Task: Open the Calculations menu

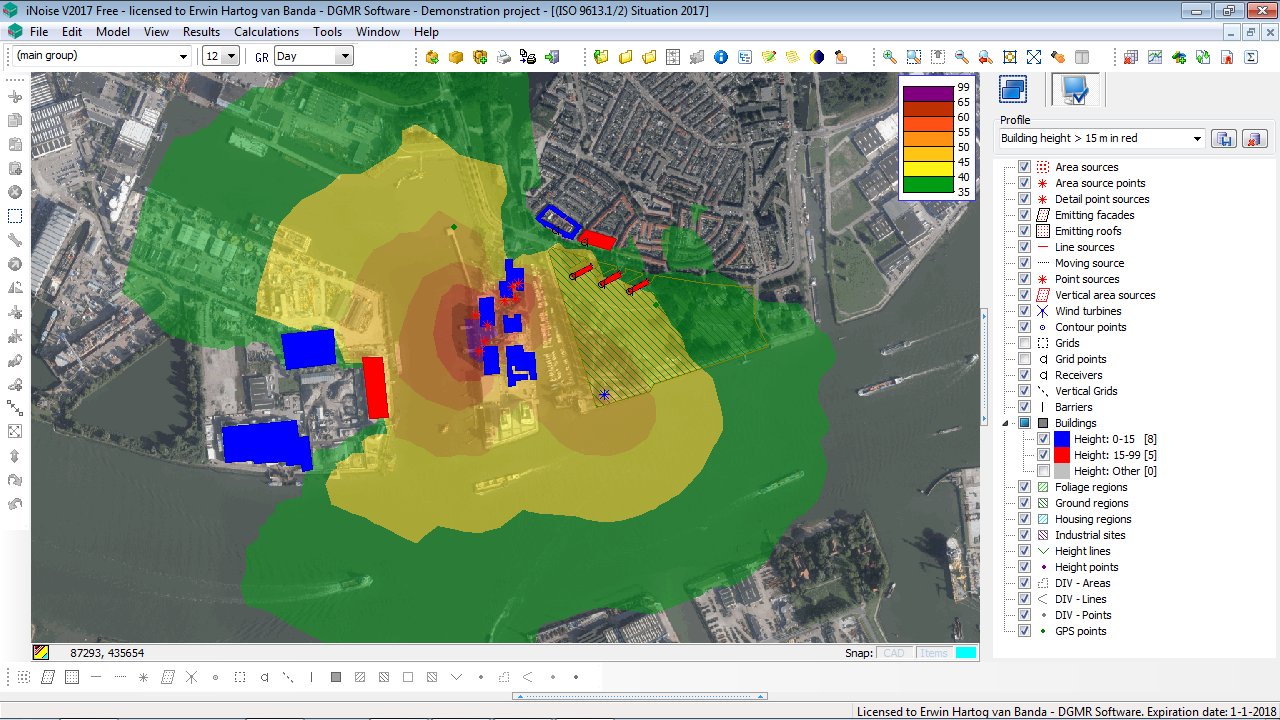Action: pos(266,32)
